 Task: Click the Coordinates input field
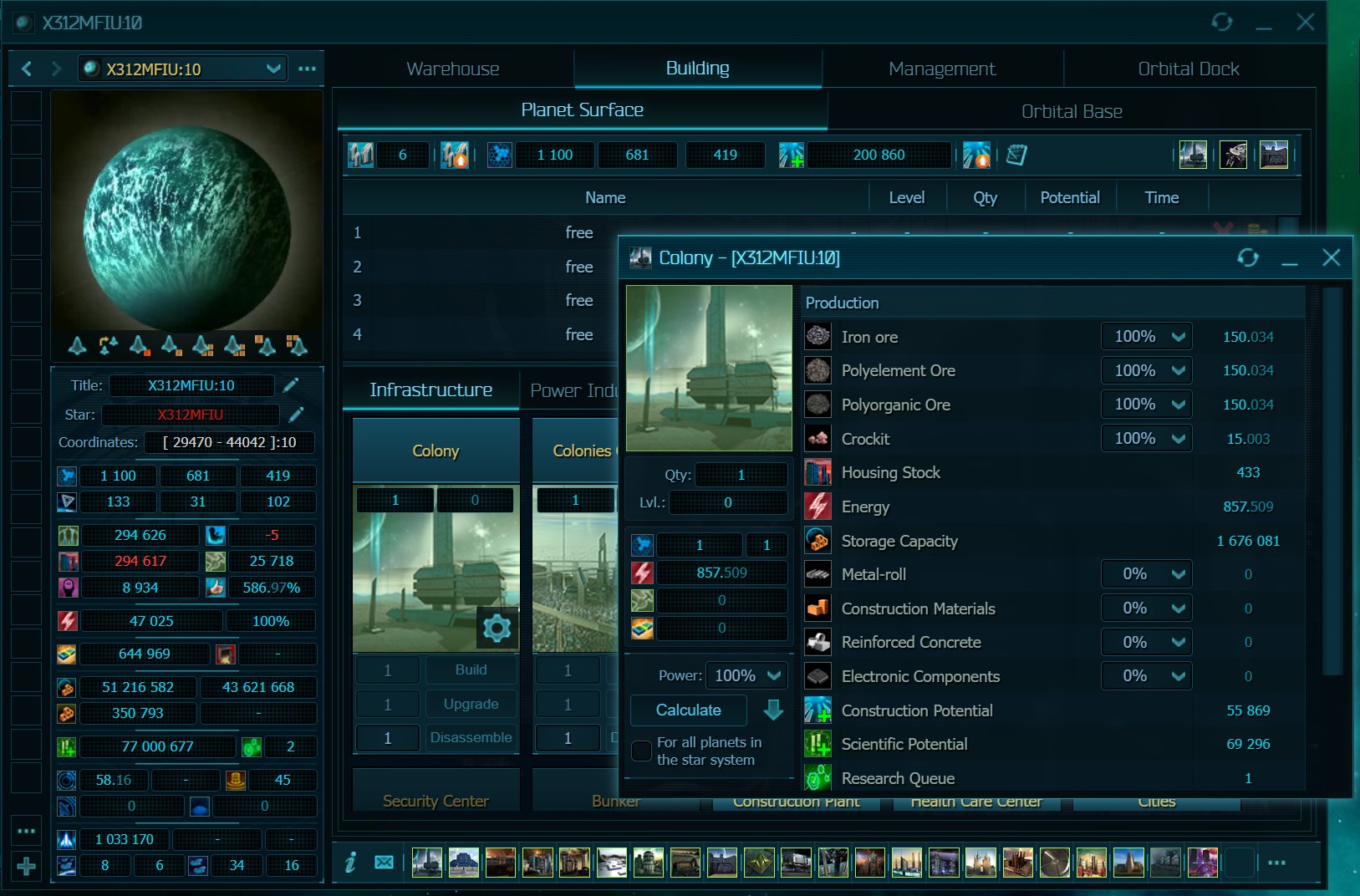[230, 442]
